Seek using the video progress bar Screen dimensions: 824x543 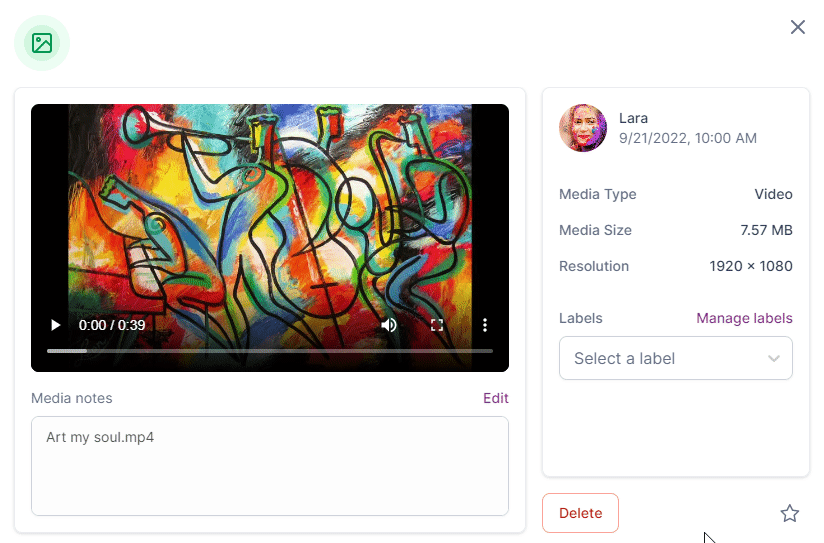tap(270, 351)
